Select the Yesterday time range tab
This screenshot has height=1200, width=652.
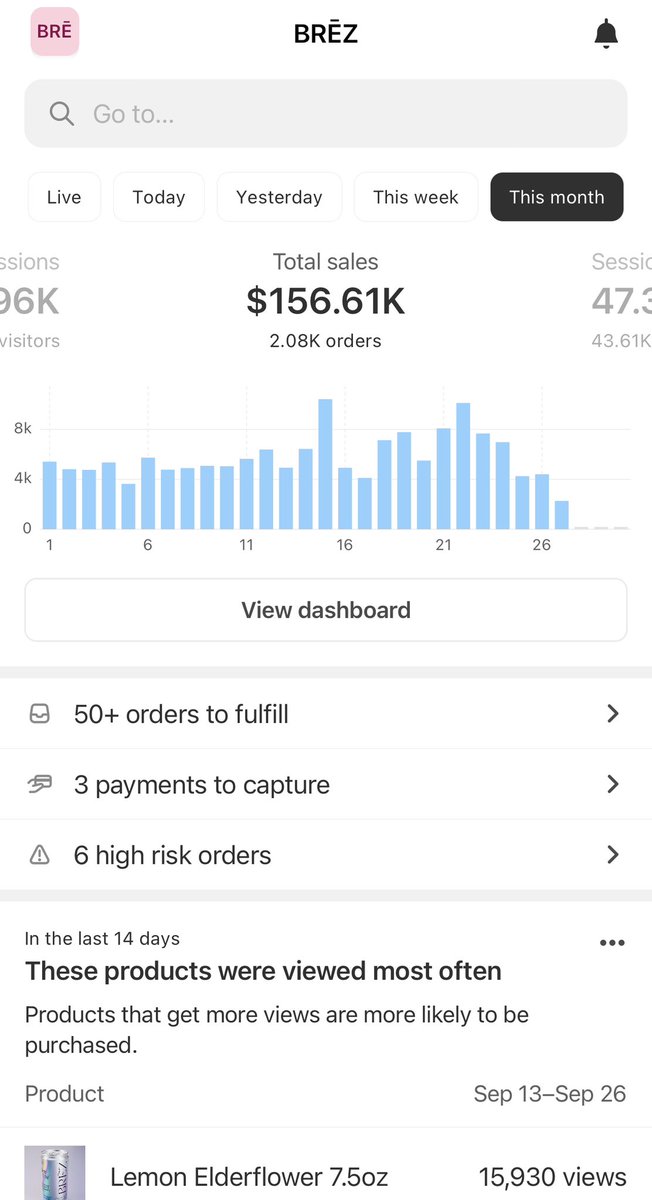pos(279,197)
